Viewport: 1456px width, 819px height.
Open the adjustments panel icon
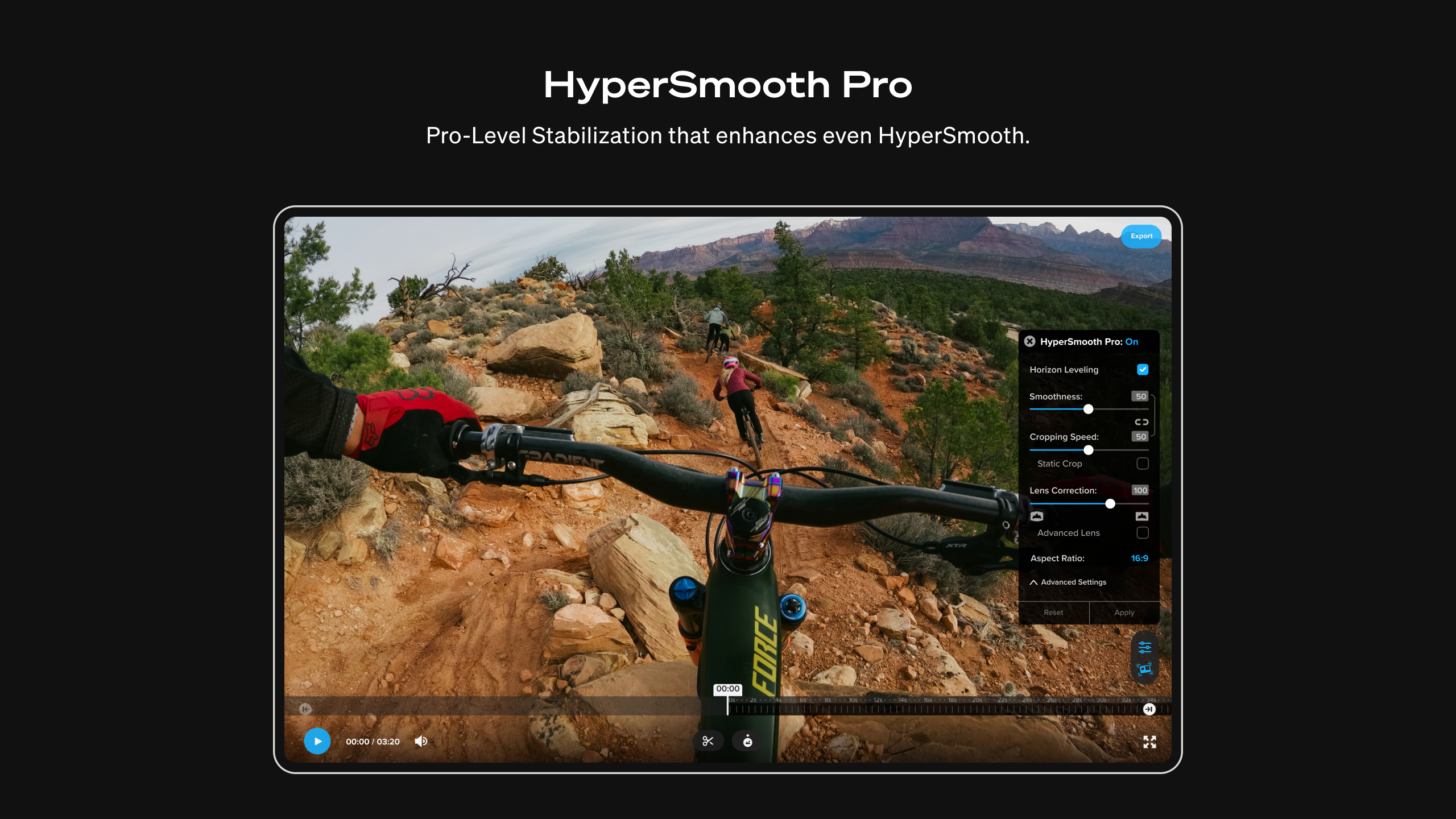point(1144,647)
